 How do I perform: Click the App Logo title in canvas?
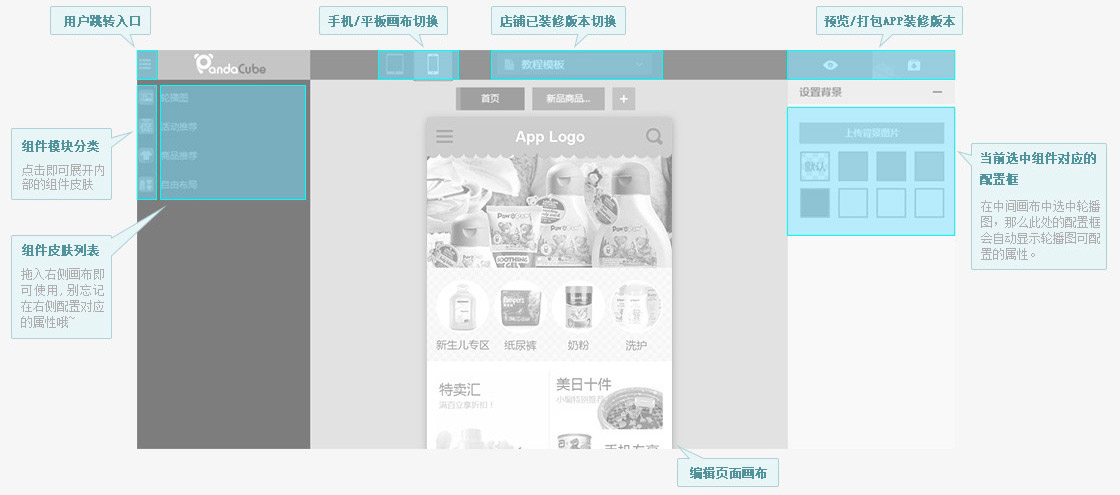(550, 136)
